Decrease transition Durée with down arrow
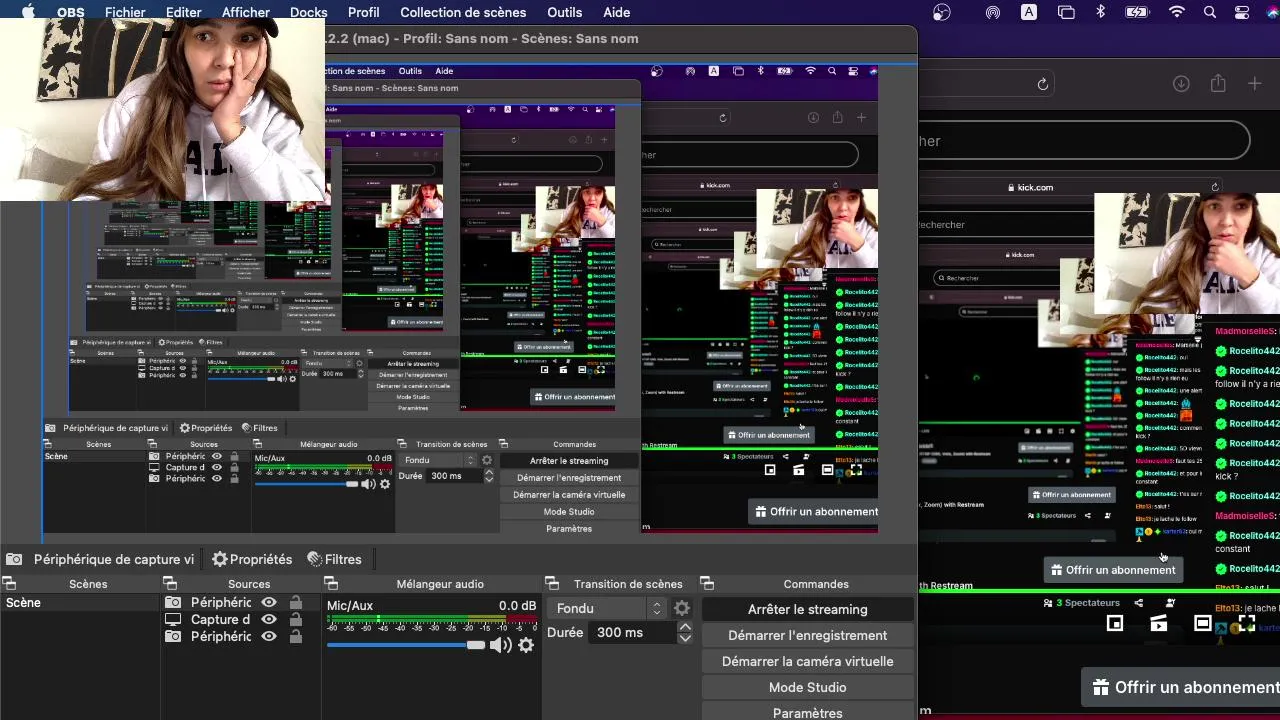Image resolution: width=1280 pixels, height=720 pixels. pyautogui.click(x=685, y=638)
